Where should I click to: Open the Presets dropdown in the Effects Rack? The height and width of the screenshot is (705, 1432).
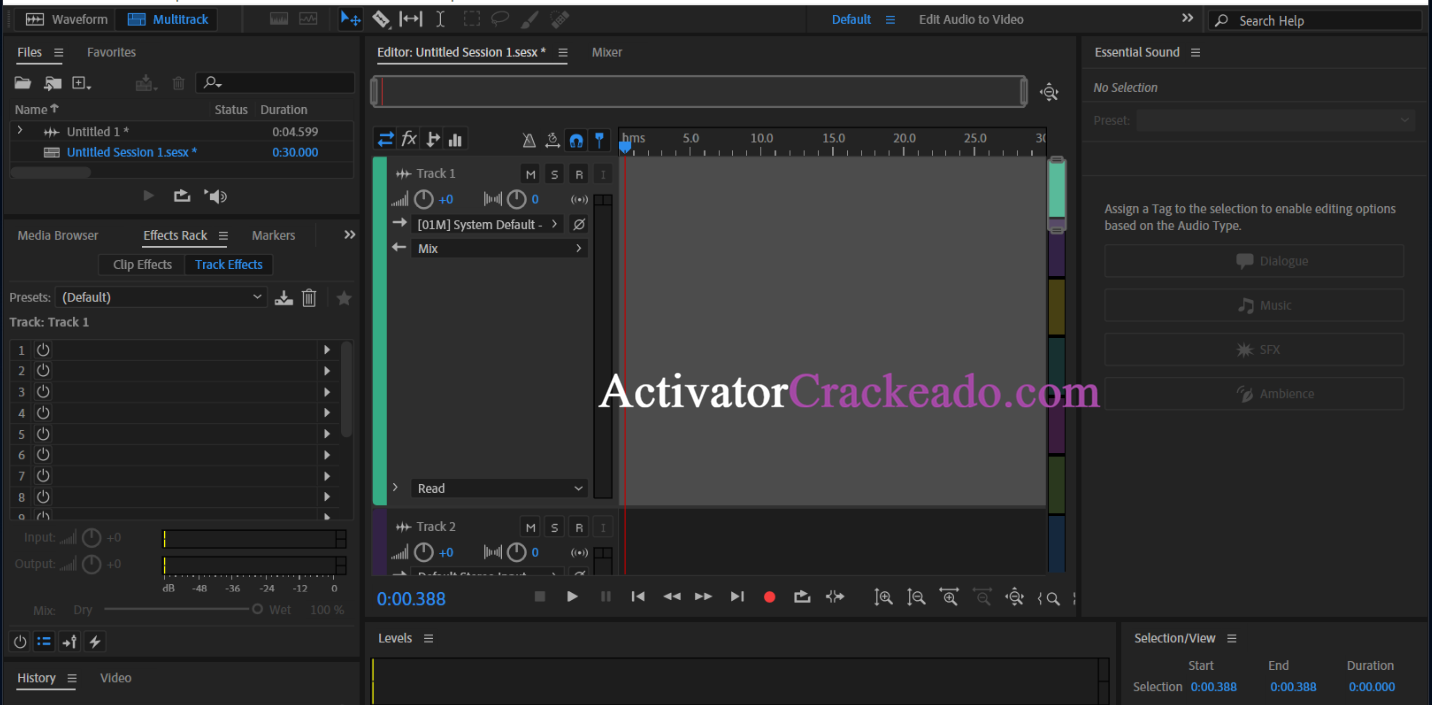click(161, 297)
